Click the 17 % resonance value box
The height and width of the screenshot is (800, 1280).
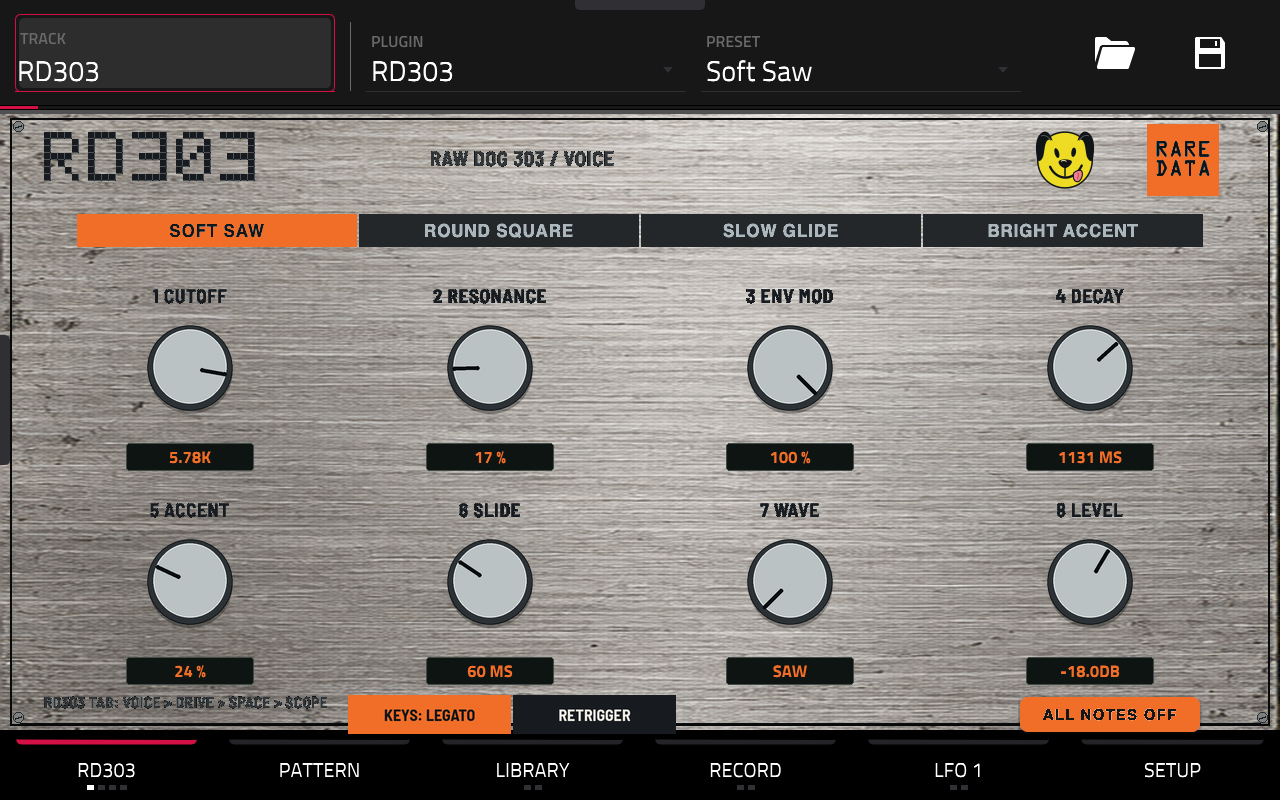point(490,457)
